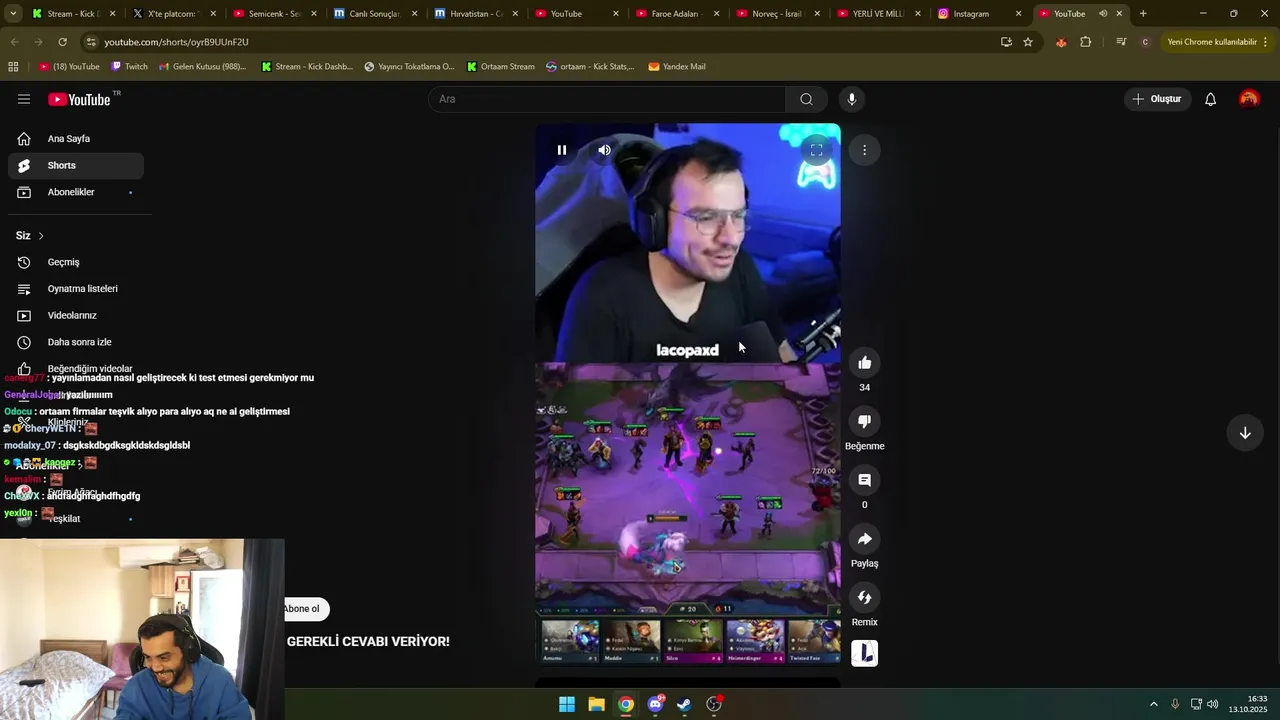
Task: Enter fullscreen on the Short
Action: coord(816,150)
